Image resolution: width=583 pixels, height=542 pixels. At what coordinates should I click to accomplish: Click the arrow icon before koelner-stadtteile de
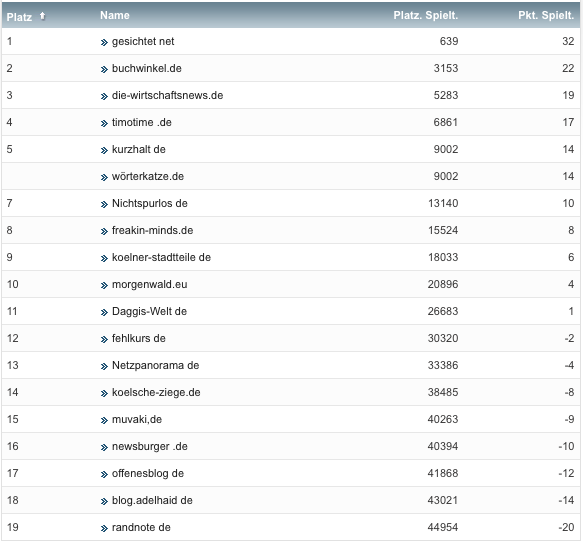coord(104,258)
